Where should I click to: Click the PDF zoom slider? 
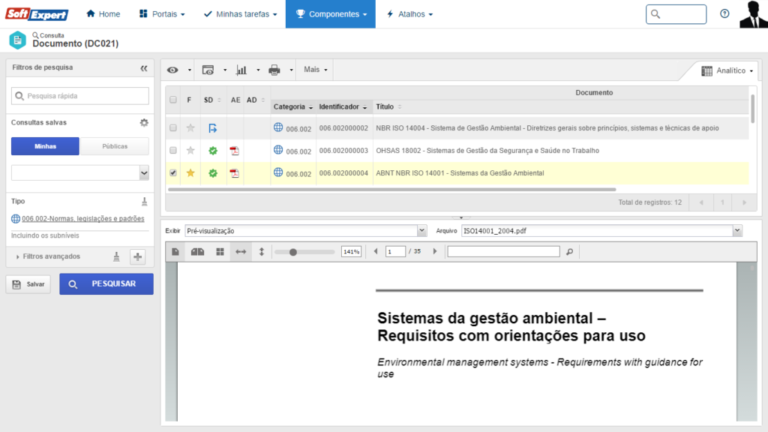293,252
